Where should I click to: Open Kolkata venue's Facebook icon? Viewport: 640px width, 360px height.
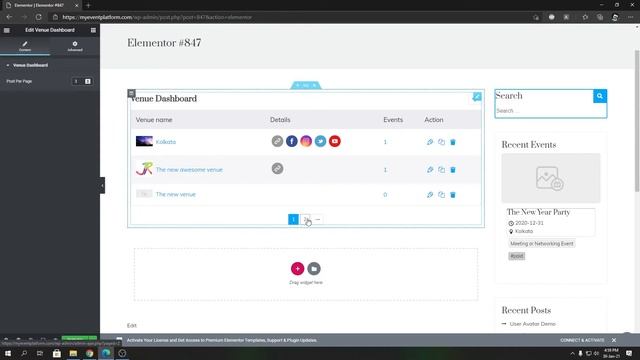click(x=291, y=141)
